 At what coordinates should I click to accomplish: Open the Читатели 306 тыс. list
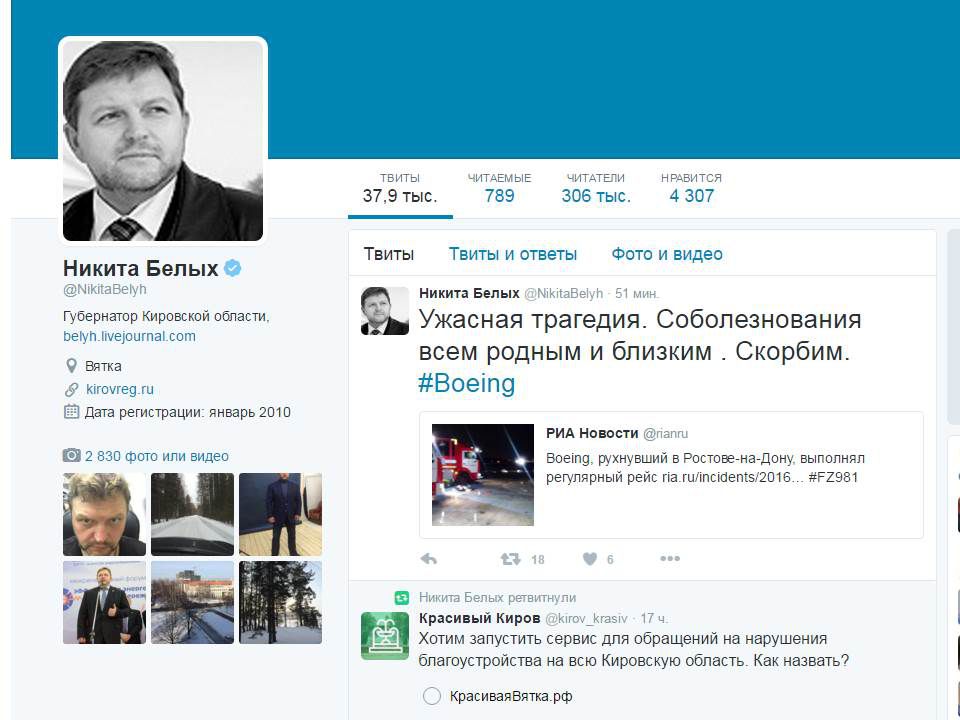click(x=596, y=188)
